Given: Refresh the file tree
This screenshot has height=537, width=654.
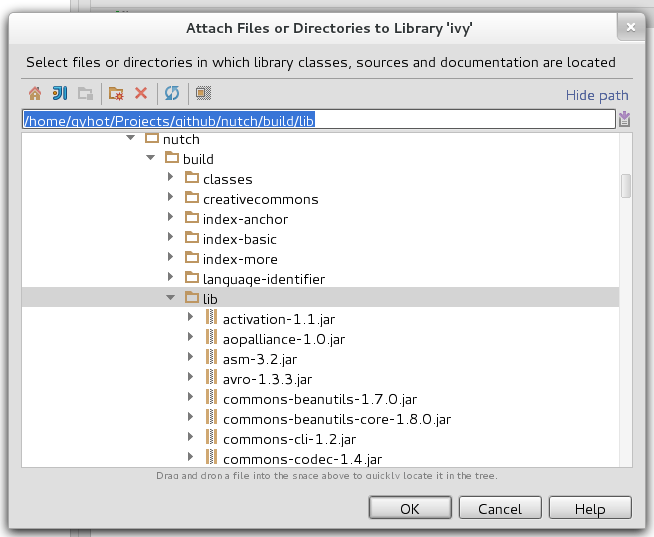Looking at the screenshot, I should [x=172, y=93].
